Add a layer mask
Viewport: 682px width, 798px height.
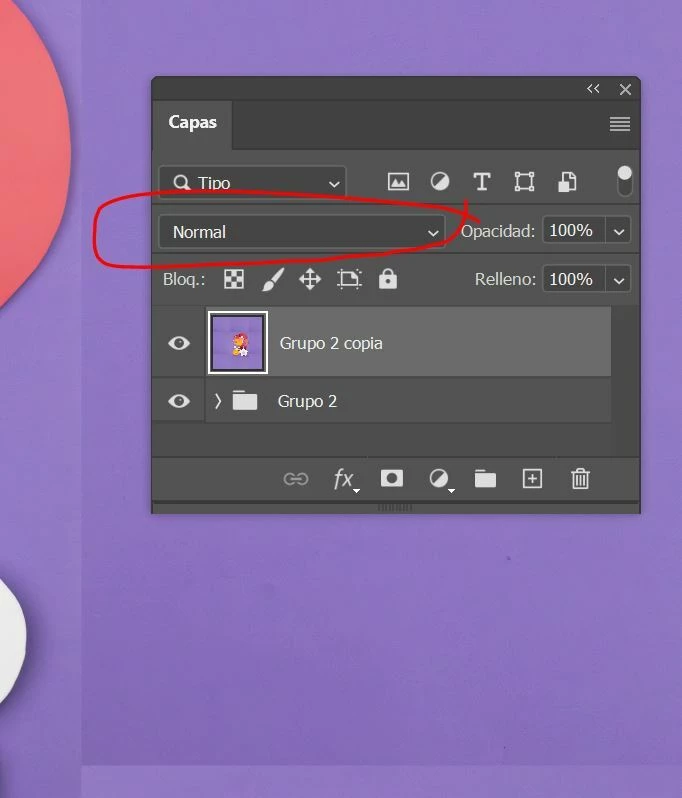[392, 478]
